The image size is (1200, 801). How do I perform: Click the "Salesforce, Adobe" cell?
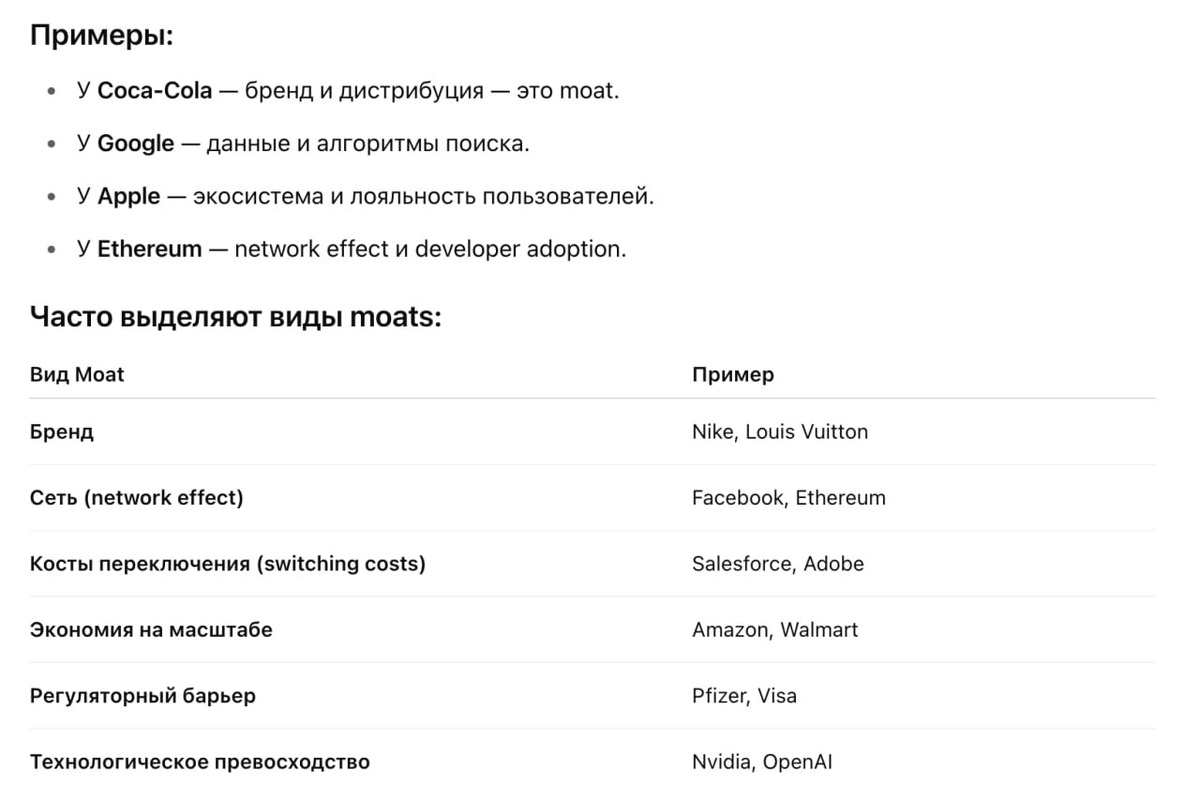(778, 564)
